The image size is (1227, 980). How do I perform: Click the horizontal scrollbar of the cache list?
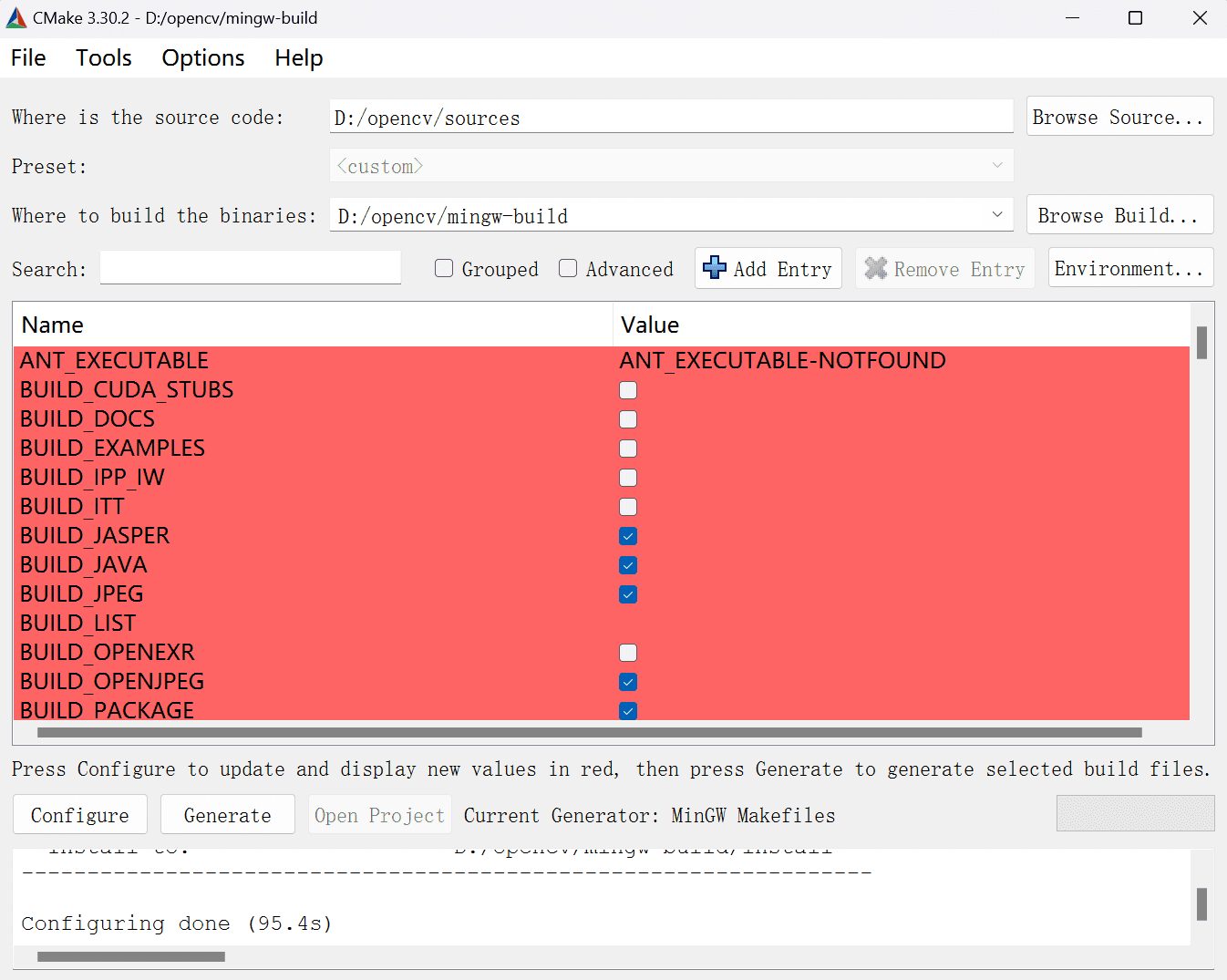coord(589,732)
